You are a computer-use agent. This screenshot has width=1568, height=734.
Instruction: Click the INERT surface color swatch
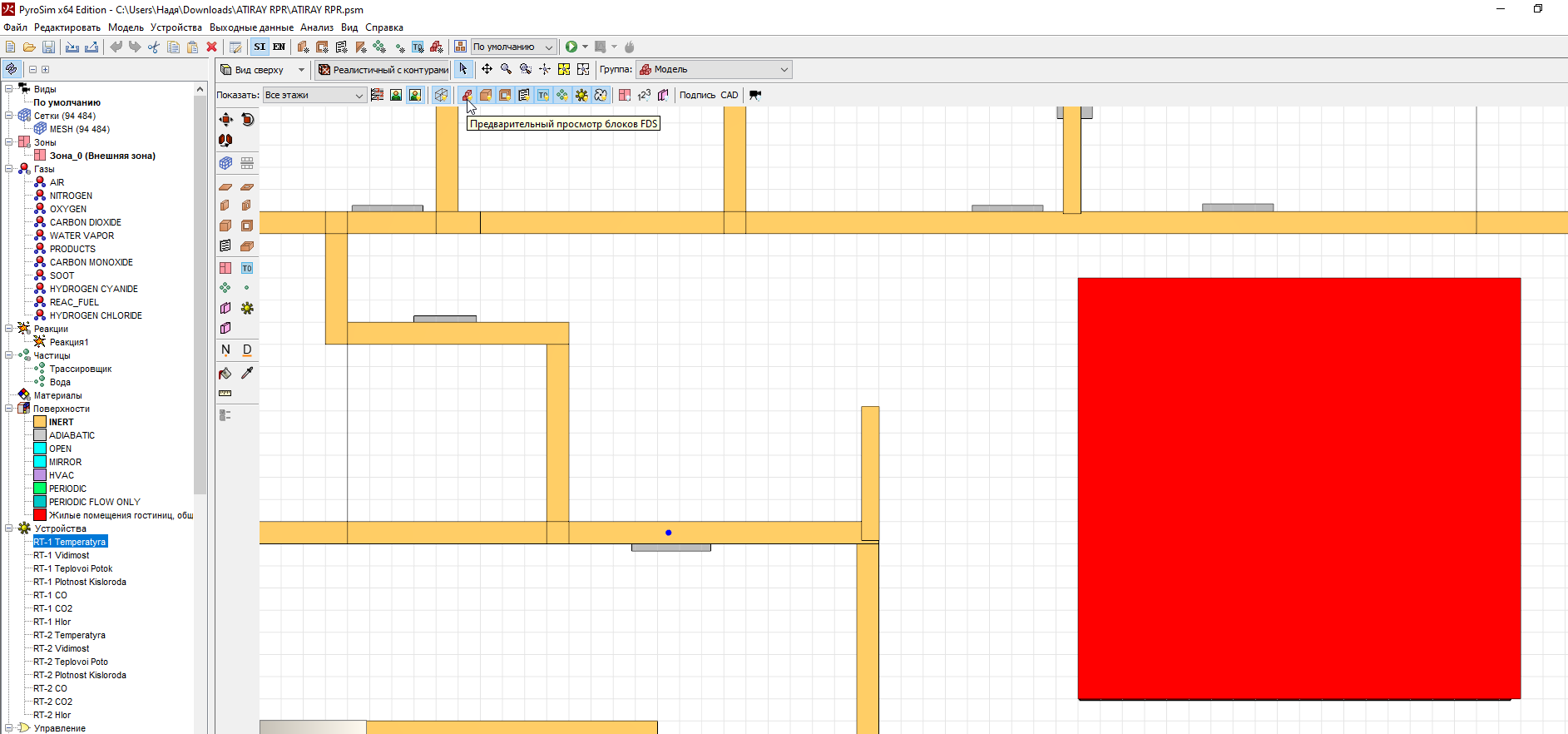tap(40, 422)
